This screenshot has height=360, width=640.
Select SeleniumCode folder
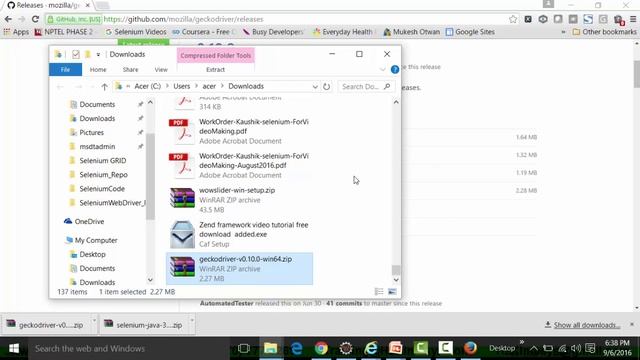(102, 189)
